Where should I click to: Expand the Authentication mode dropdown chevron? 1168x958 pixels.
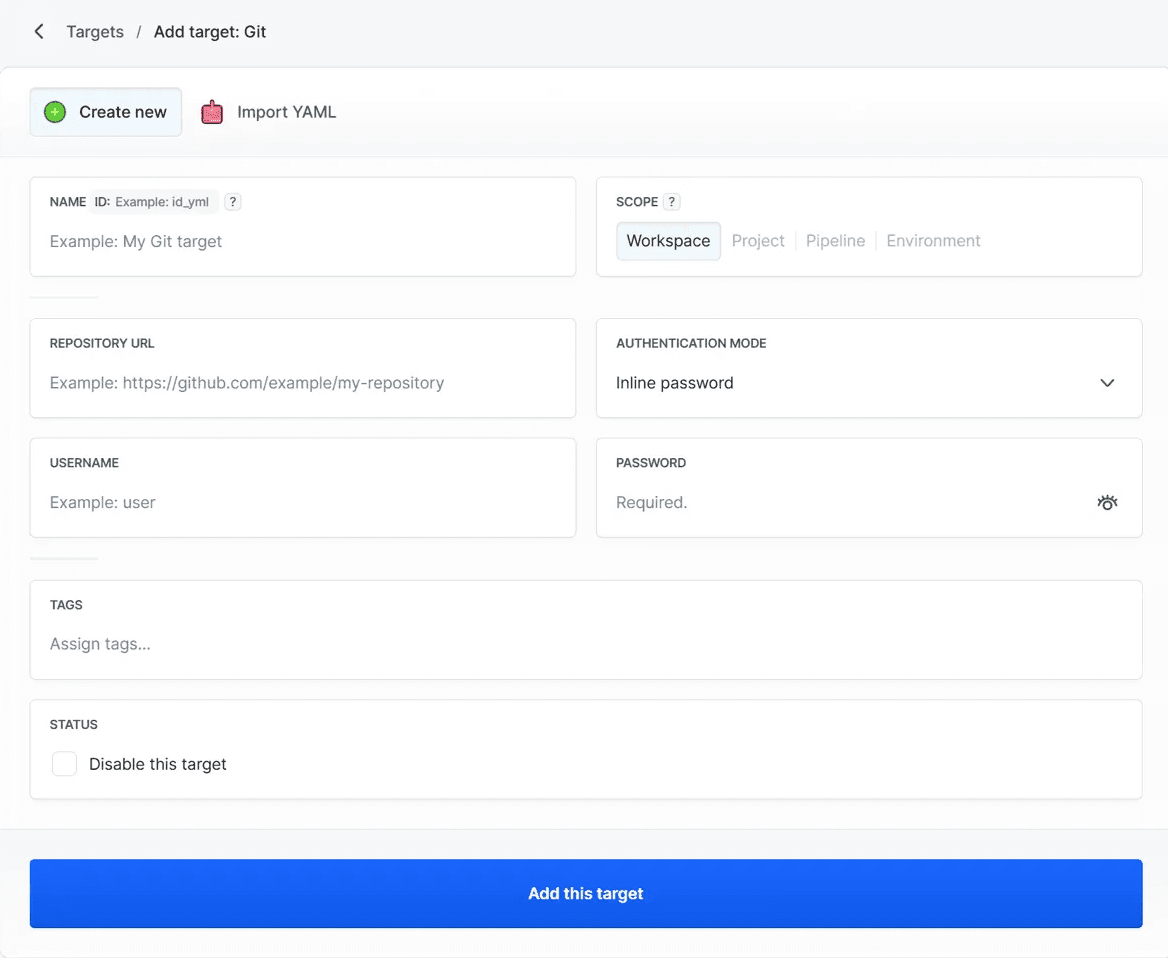tap(1107, 383)
